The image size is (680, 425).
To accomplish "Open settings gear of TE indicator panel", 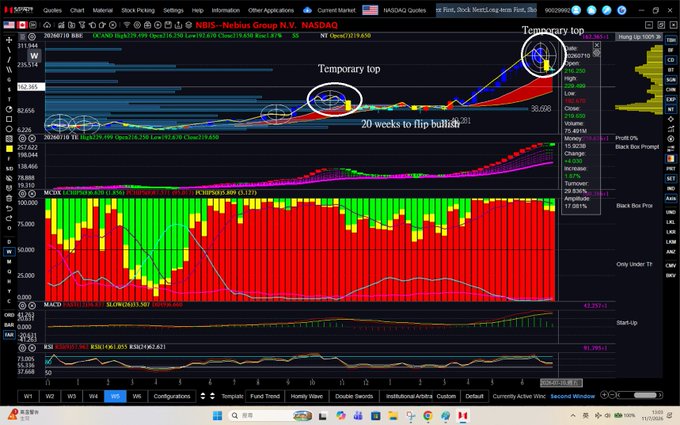I will coord(22,139).
